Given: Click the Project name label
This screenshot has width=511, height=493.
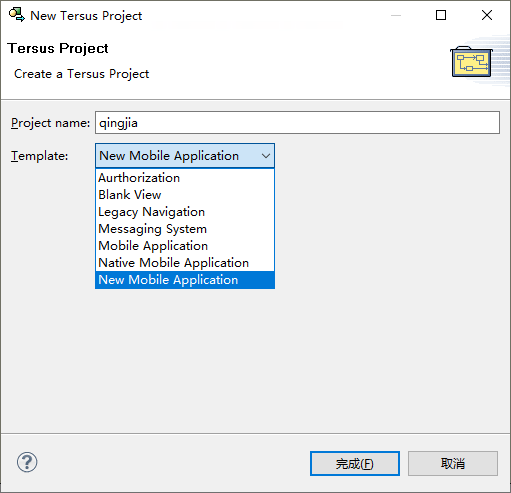Looking at the screenshot, I should [x=50, y=123].
